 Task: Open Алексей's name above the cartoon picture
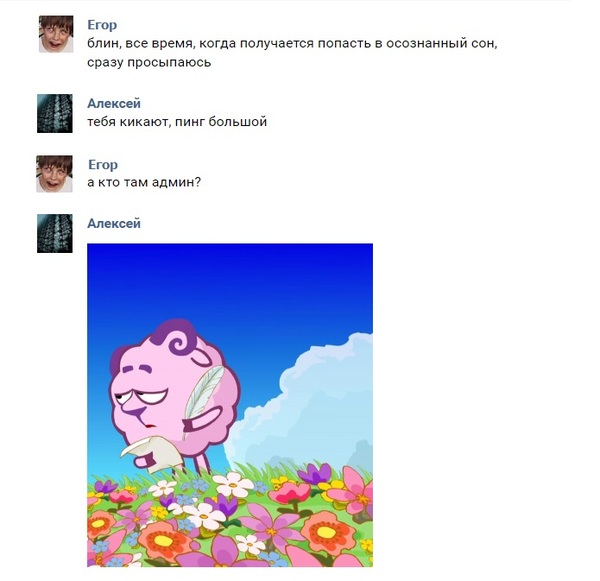click(114, 224)
